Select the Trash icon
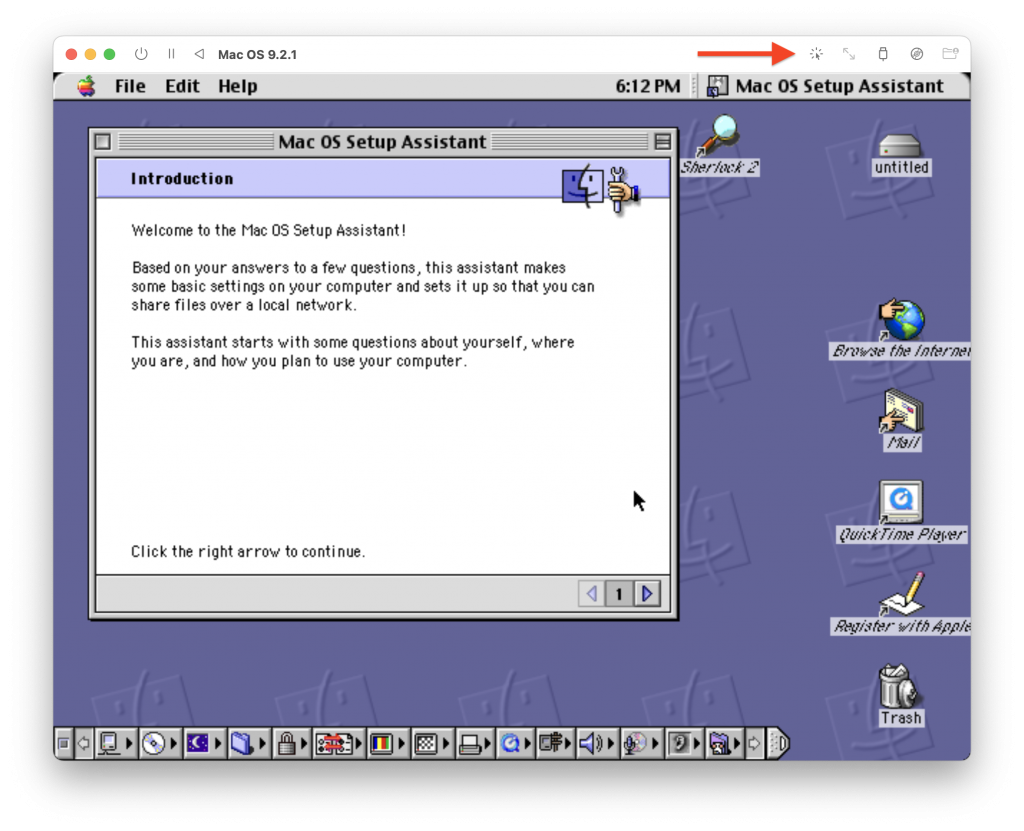Image resolution: width=1024 pixels, height=831 pixels. click(x=900, y=686)
